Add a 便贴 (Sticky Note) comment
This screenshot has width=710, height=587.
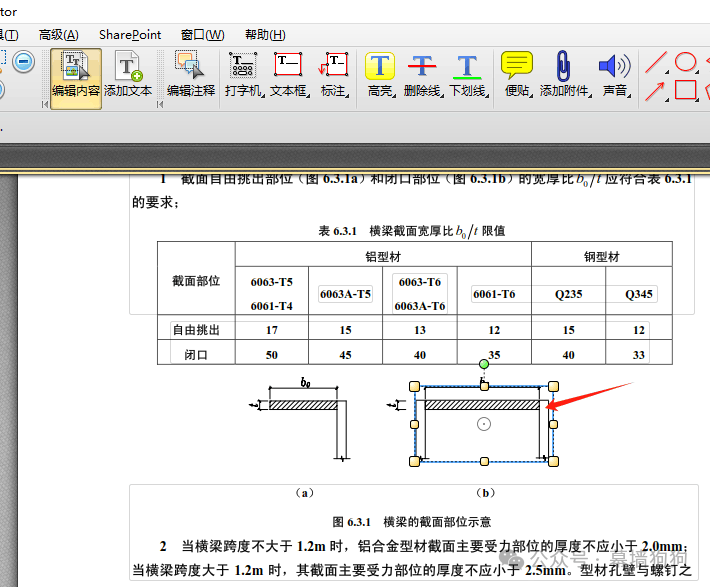point(516,75)
